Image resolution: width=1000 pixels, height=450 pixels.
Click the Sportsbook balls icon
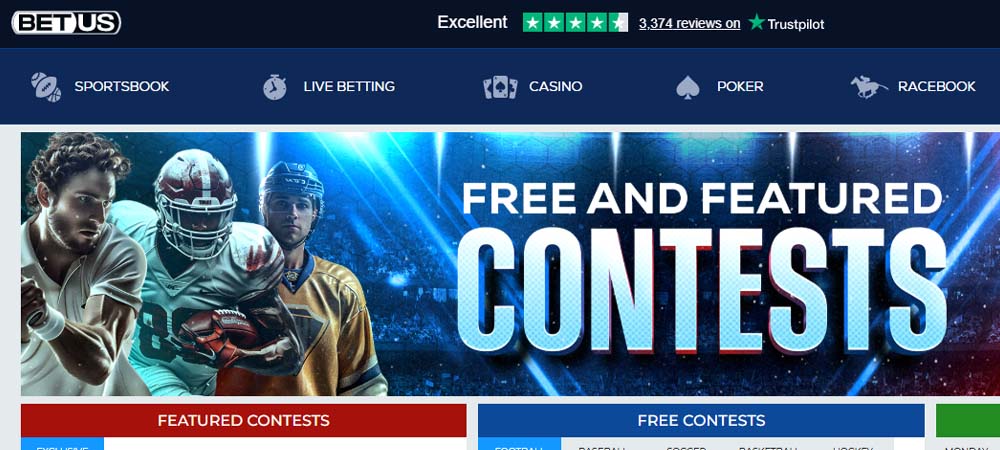46,87
